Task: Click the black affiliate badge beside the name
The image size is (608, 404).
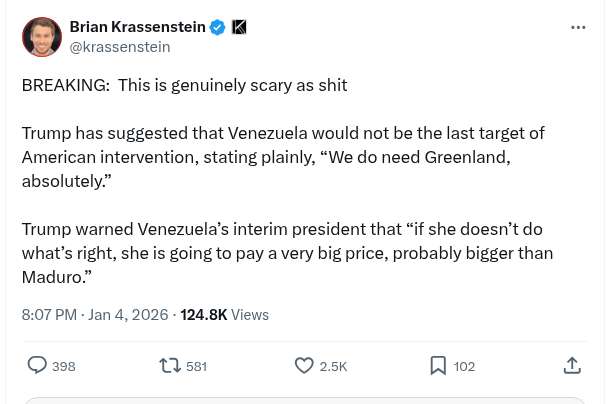Action: click(239, 27)
